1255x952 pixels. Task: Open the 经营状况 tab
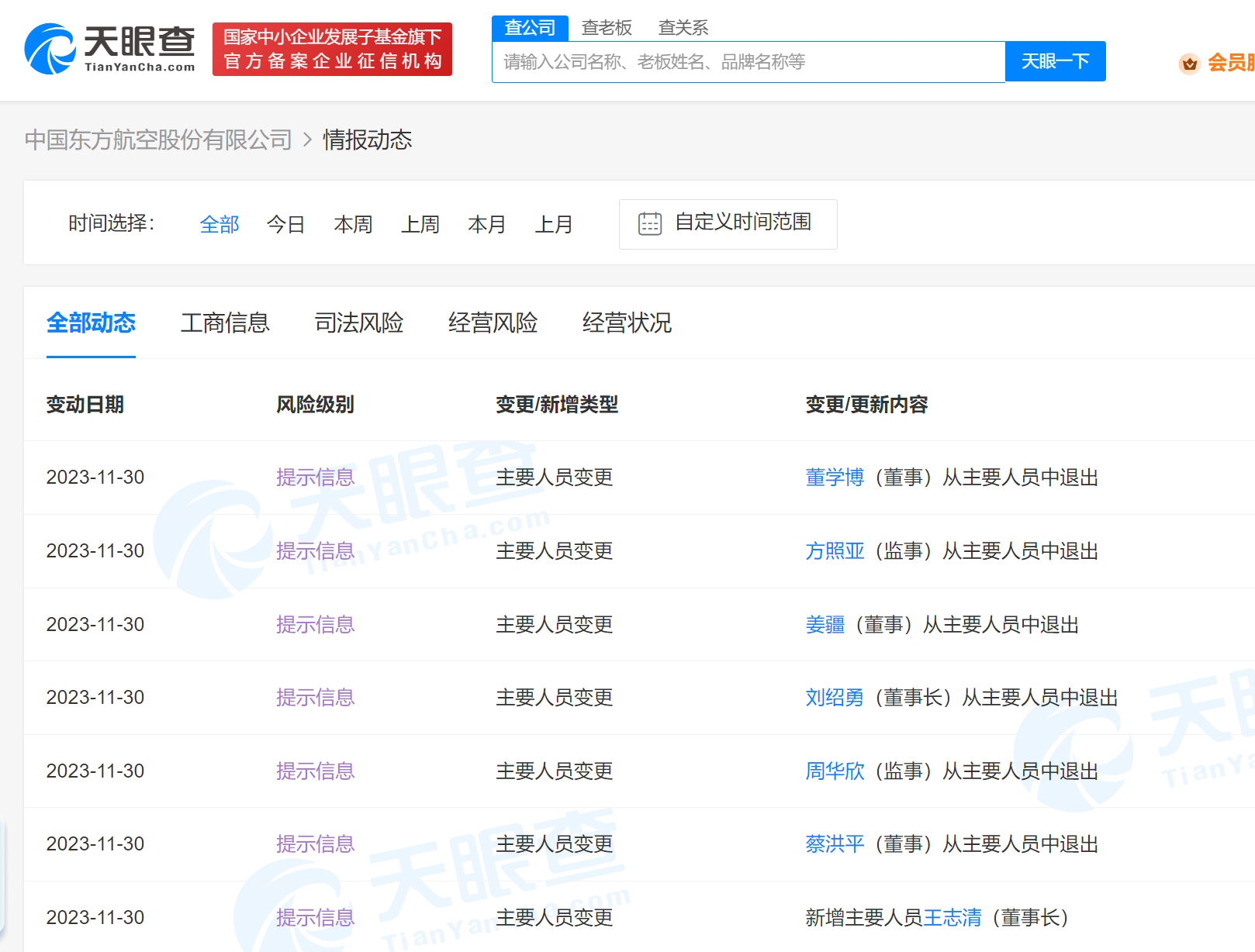(x=627, y=323)
